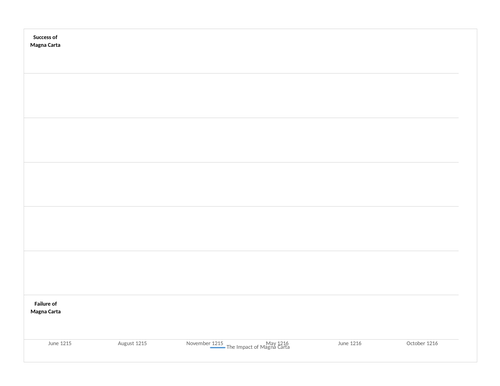Screen dimensions: 500x386
Task: Select the August 1215 axis label
Action: pos(132,343)
